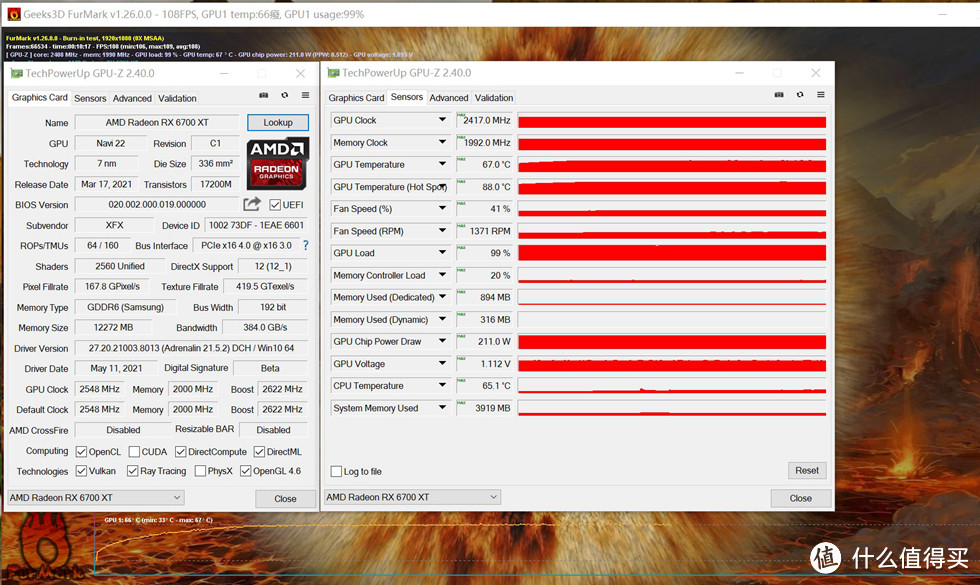
Task: Click the Memory Size 12272 MB field
Action: pos(113,327)
